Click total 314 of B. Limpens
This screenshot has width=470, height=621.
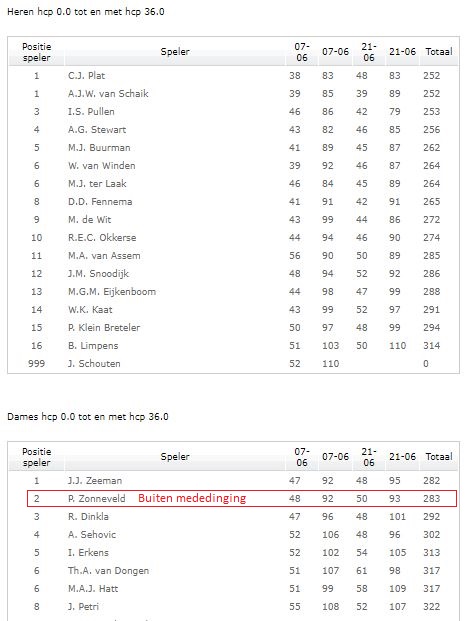(432, 346)
